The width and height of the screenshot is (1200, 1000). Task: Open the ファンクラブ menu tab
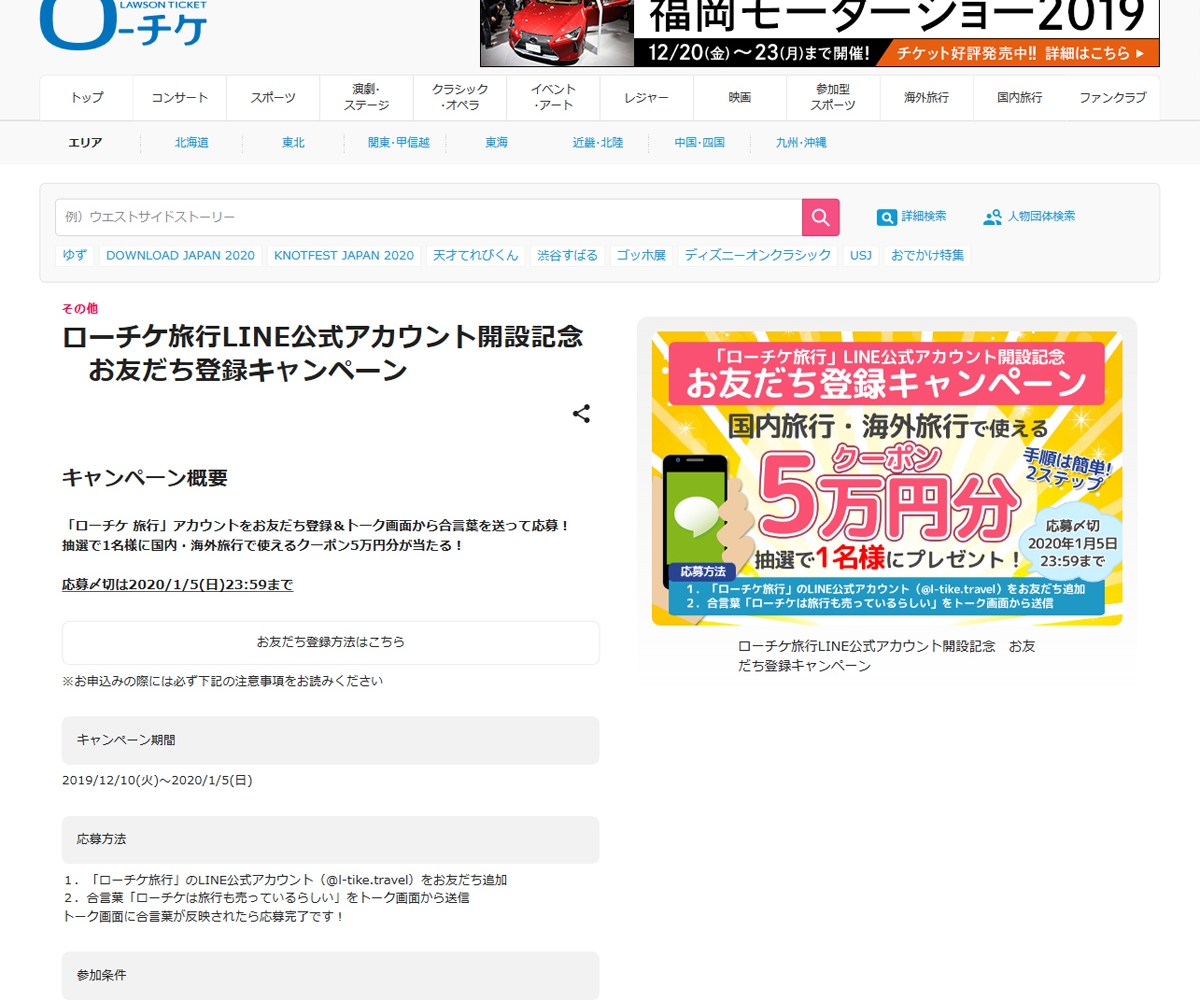click(1113, 98)
